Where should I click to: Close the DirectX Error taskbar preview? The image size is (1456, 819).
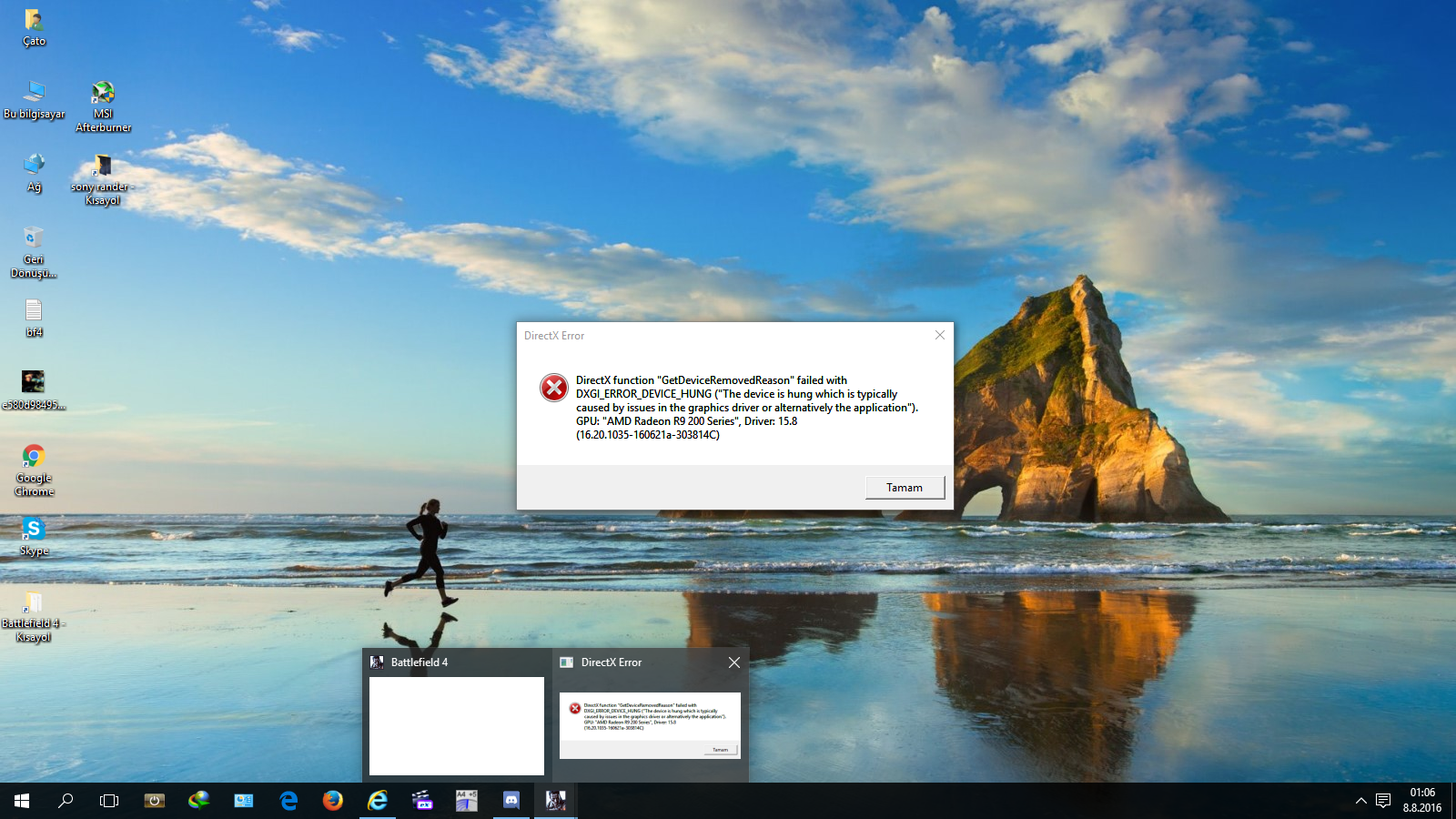tap(734, 662)
